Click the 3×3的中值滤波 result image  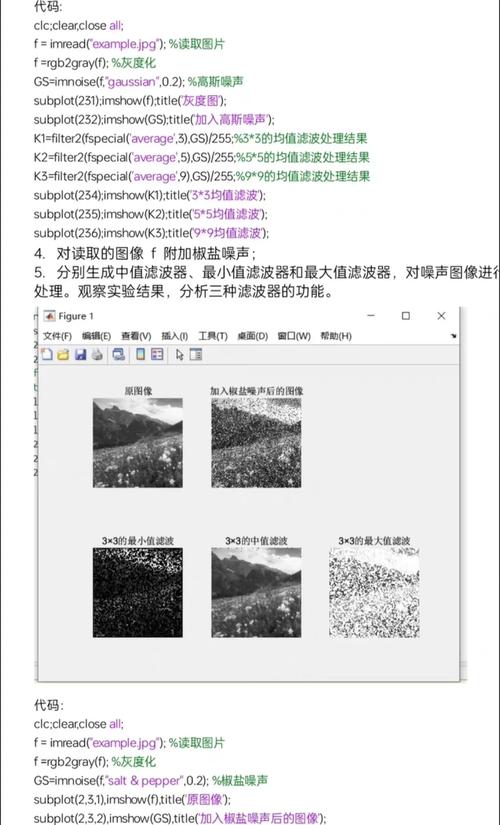pyautogui.click(x=256, y=592)
